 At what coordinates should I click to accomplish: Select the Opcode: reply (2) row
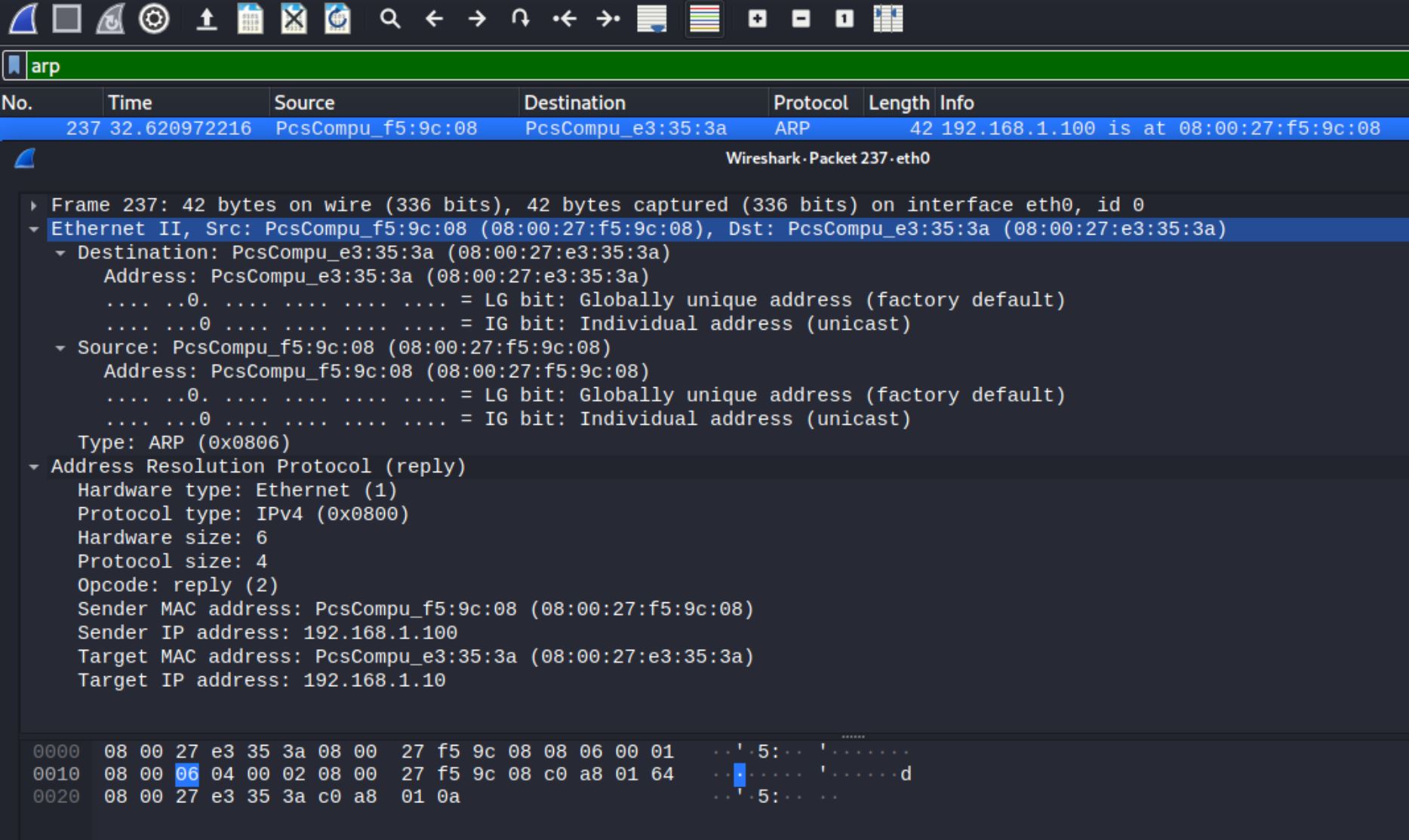(178, 586)
